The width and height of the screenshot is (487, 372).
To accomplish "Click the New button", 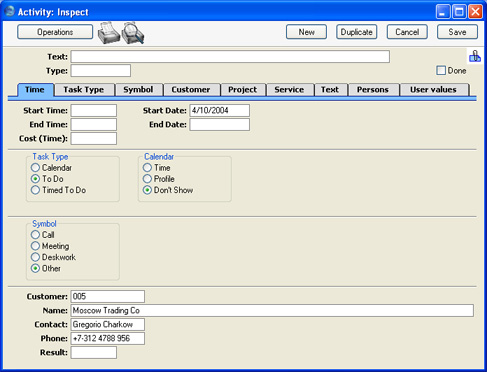I will [x=306, y=32].
